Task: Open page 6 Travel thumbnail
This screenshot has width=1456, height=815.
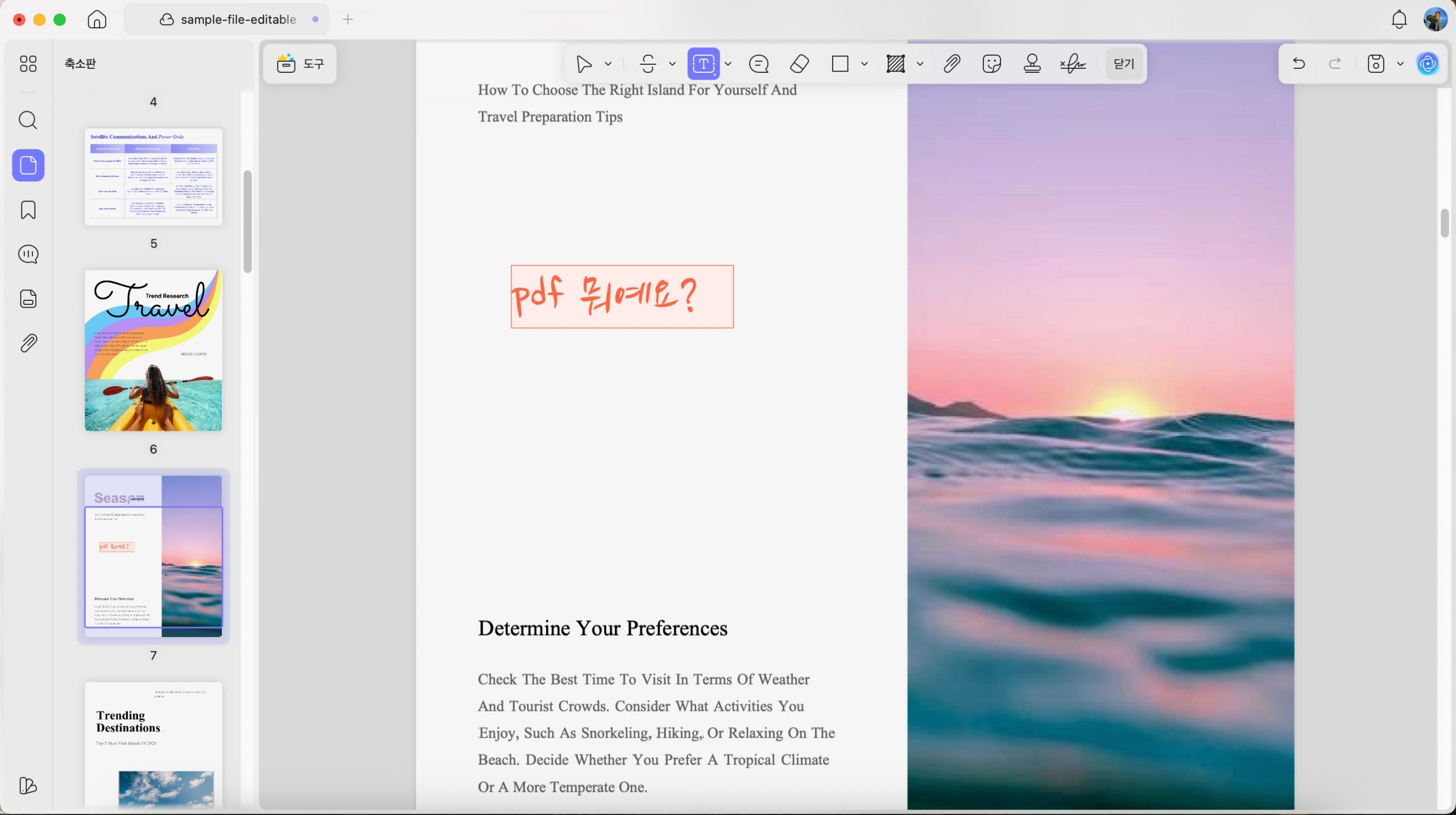Action: tap(154, 350)
